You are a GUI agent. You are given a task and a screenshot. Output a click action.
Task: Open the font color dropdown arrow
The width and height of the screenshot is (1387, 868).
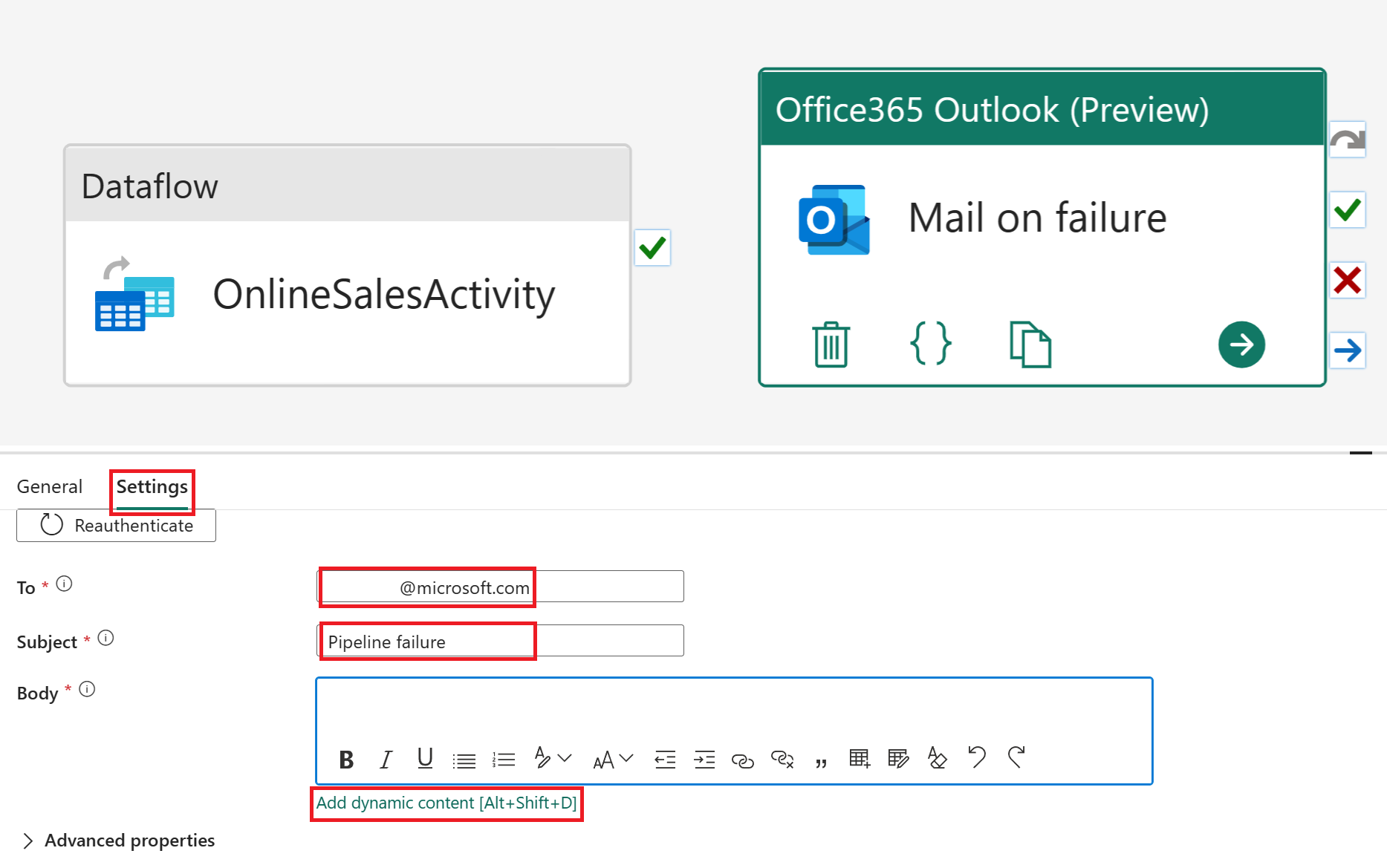563,759
